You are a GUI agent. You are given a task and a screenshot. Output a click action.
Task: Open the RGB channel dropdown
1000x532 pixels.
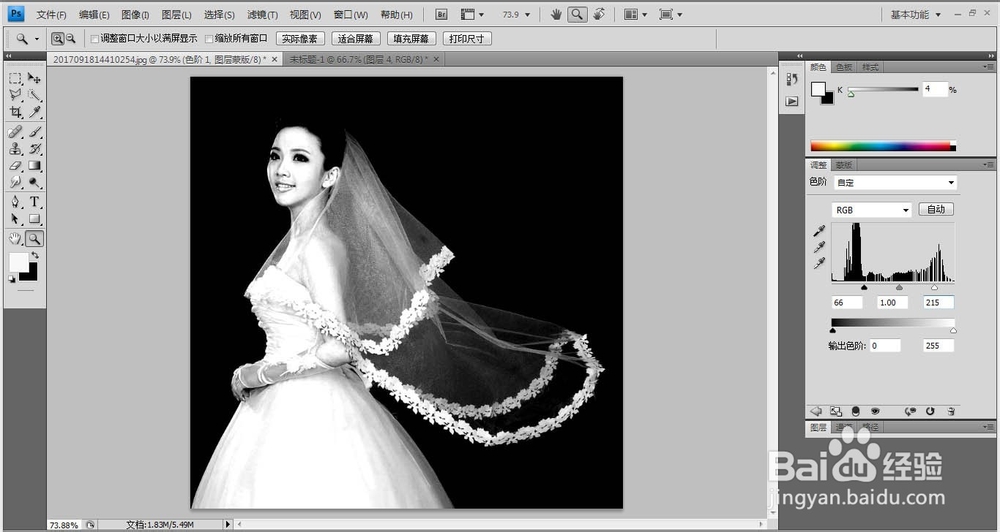(x=872, y=210)
